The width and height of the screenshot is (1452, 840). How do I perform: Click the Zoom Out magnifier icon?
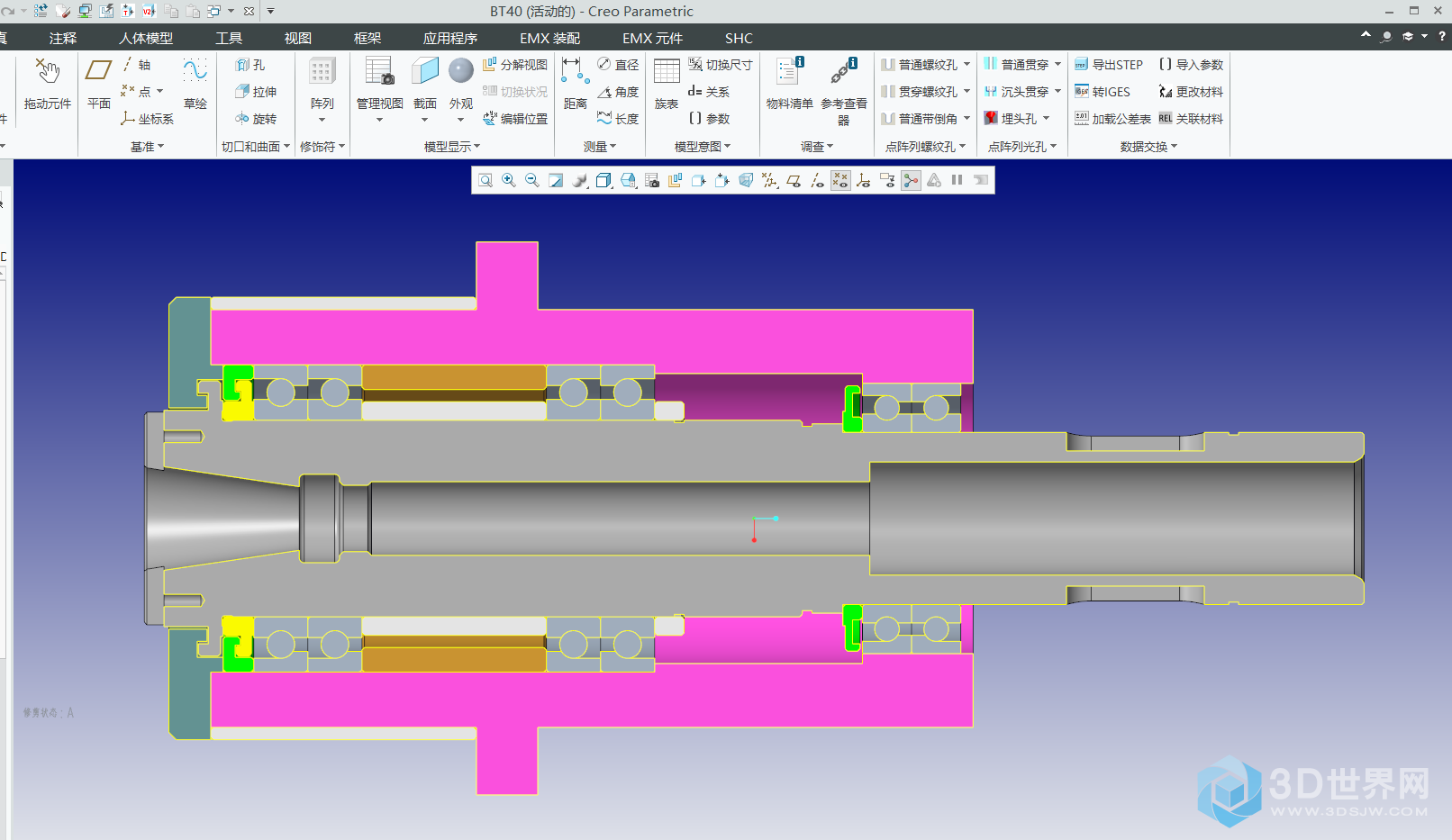tap(532, 180)
